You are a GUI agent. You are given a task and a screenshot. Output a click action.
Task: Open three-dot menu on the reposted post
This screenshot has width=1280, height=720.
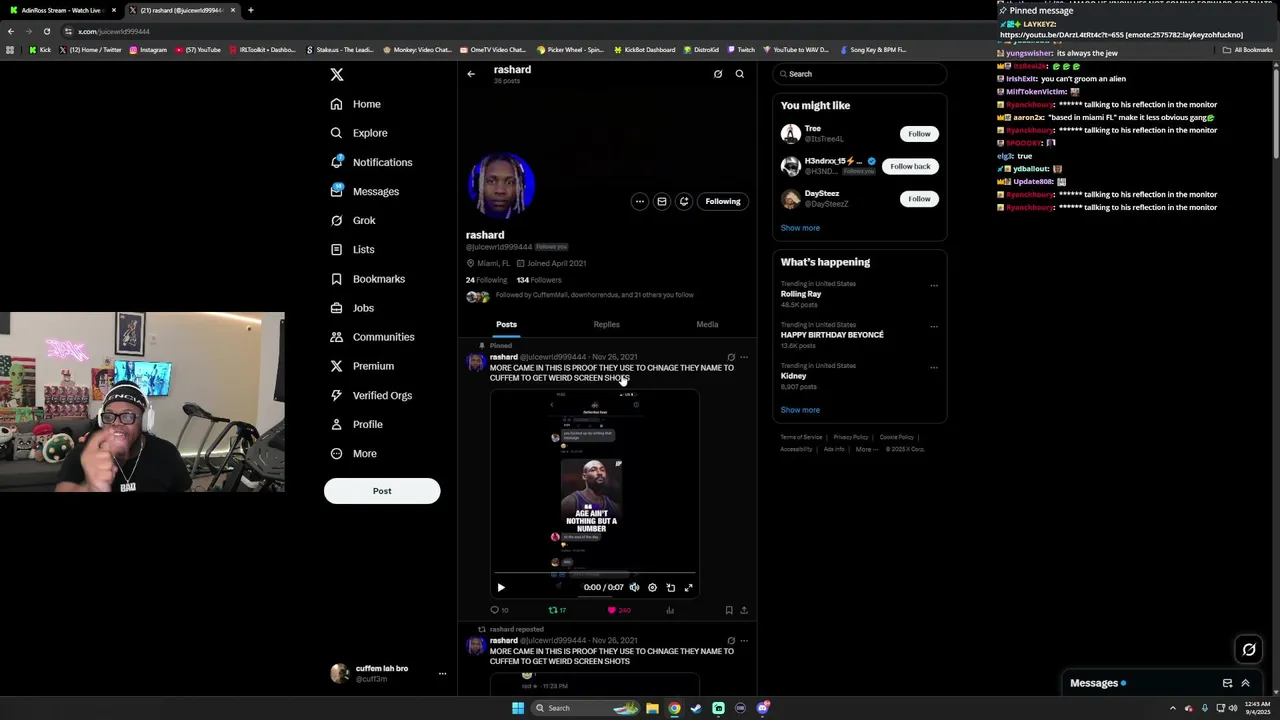click(x=743, y=641)
